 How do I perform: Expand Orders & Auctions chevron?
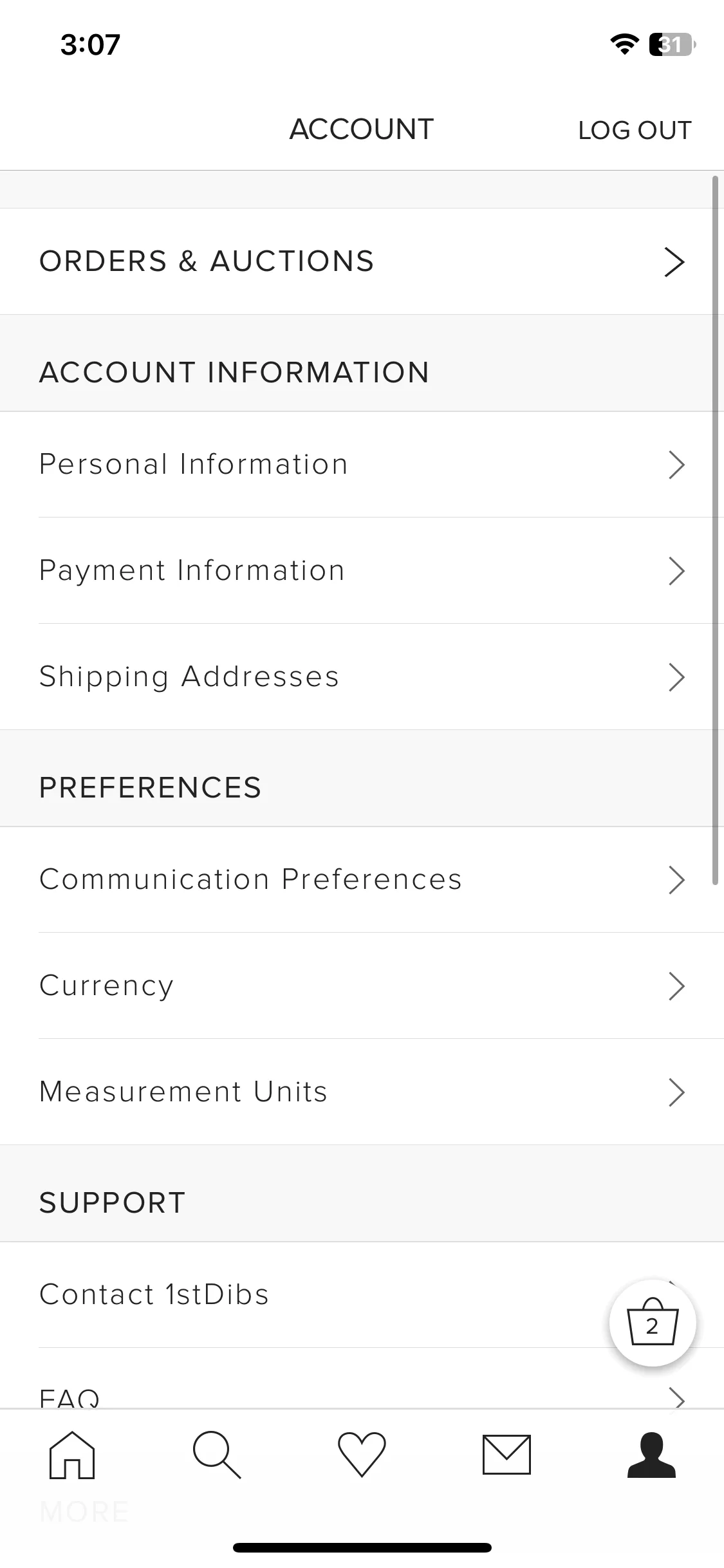674,261
